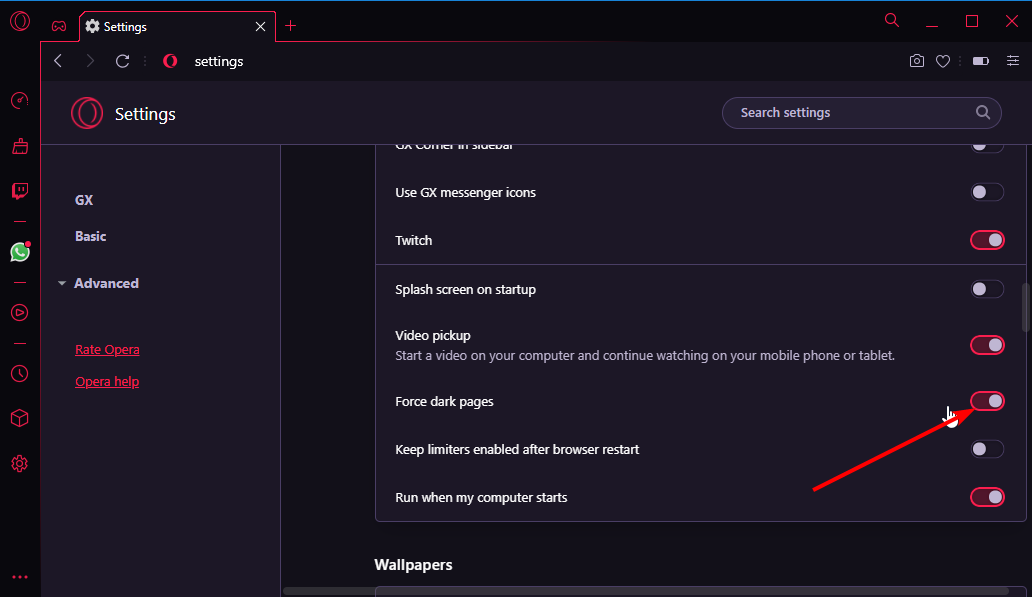Open the Easy Setup sliders icon

pos(1013,61)
